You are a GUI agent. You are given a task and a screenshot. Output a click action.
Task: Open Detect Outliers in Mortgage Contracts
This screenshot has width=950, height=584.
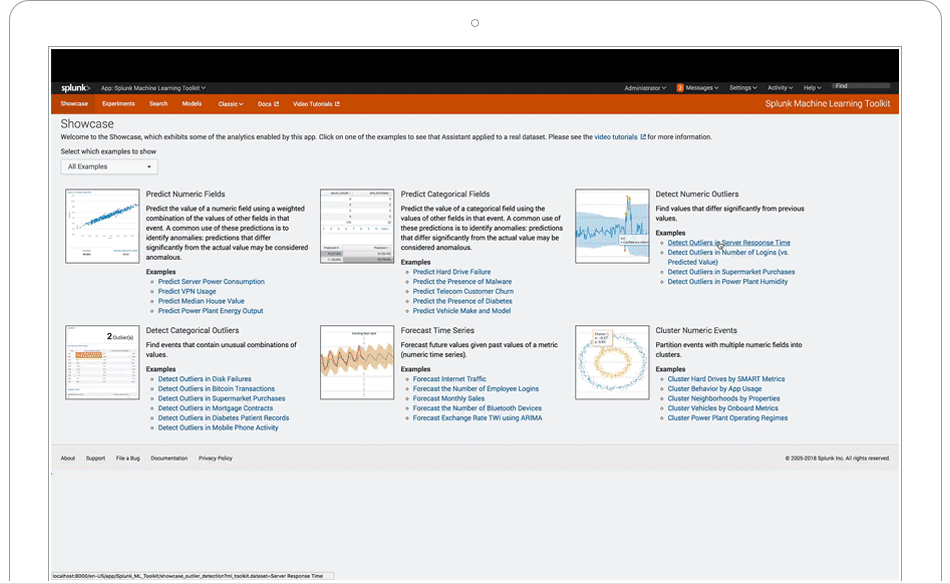[x=215, y=408]
